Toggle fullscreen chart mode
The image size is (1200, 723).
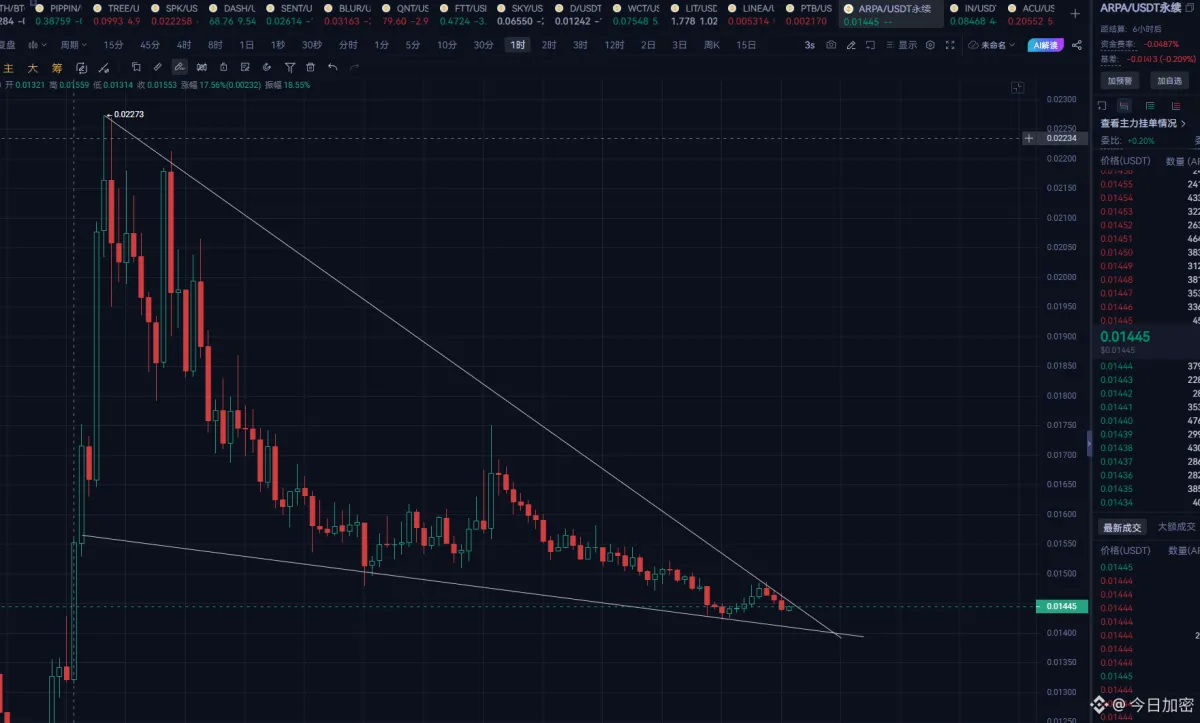click(x=949, y=45)
